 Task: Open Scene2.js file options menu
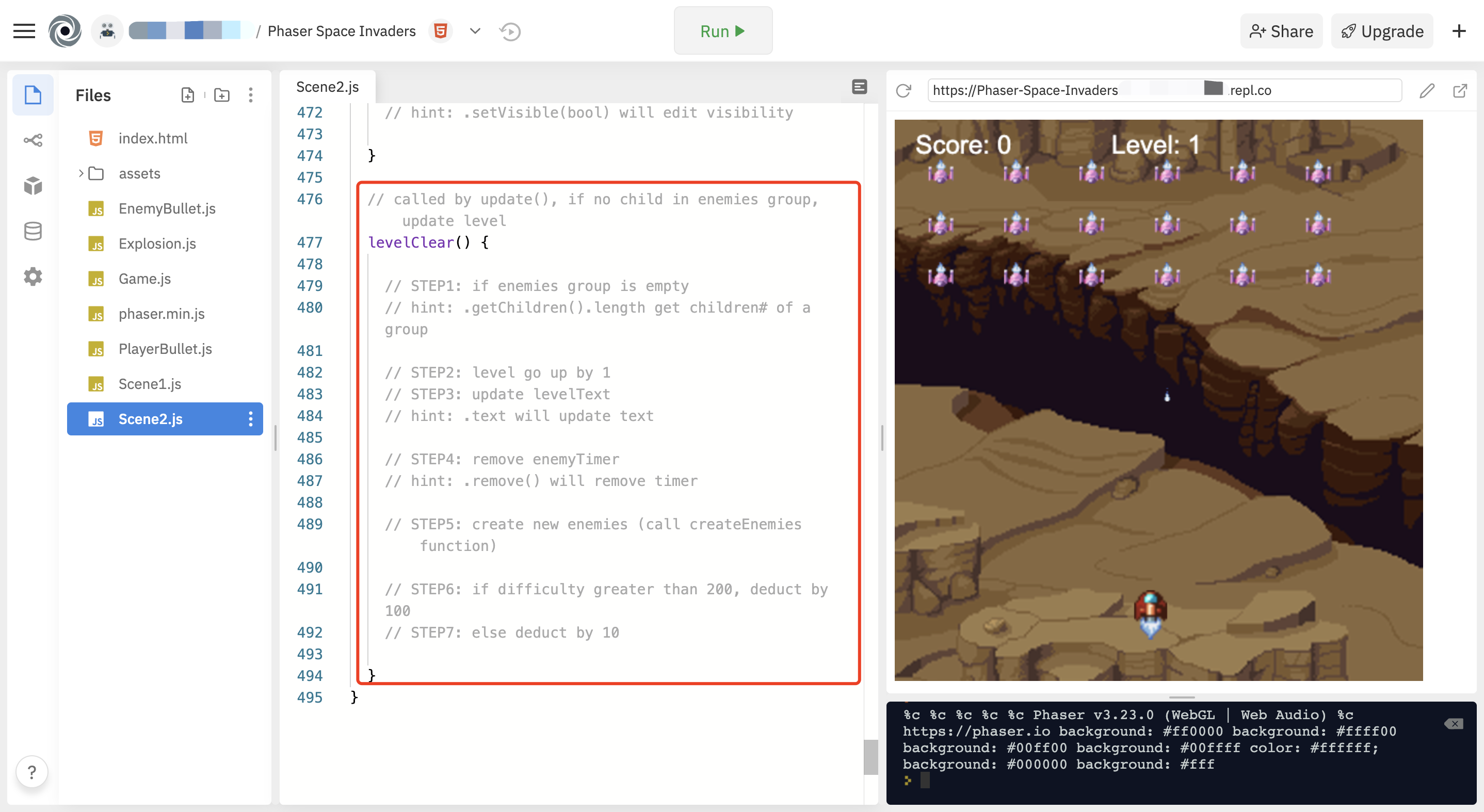(x=251, y=419)
